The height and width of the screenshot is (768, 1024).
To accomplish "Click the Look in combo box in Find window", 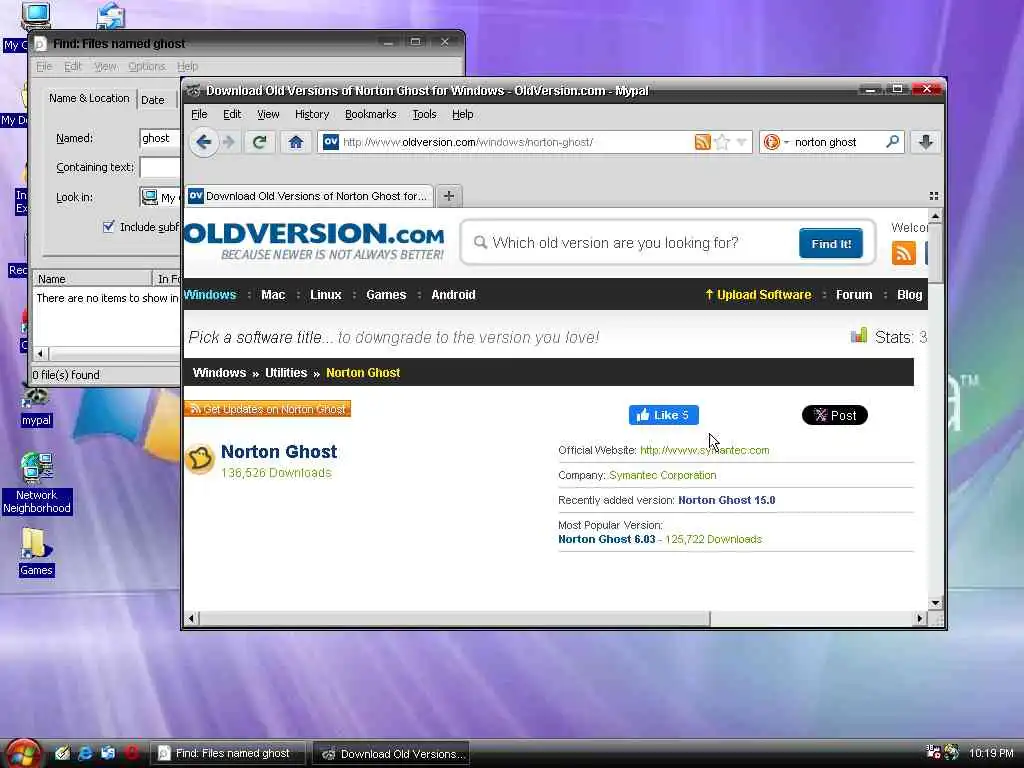I will [160, 197].
